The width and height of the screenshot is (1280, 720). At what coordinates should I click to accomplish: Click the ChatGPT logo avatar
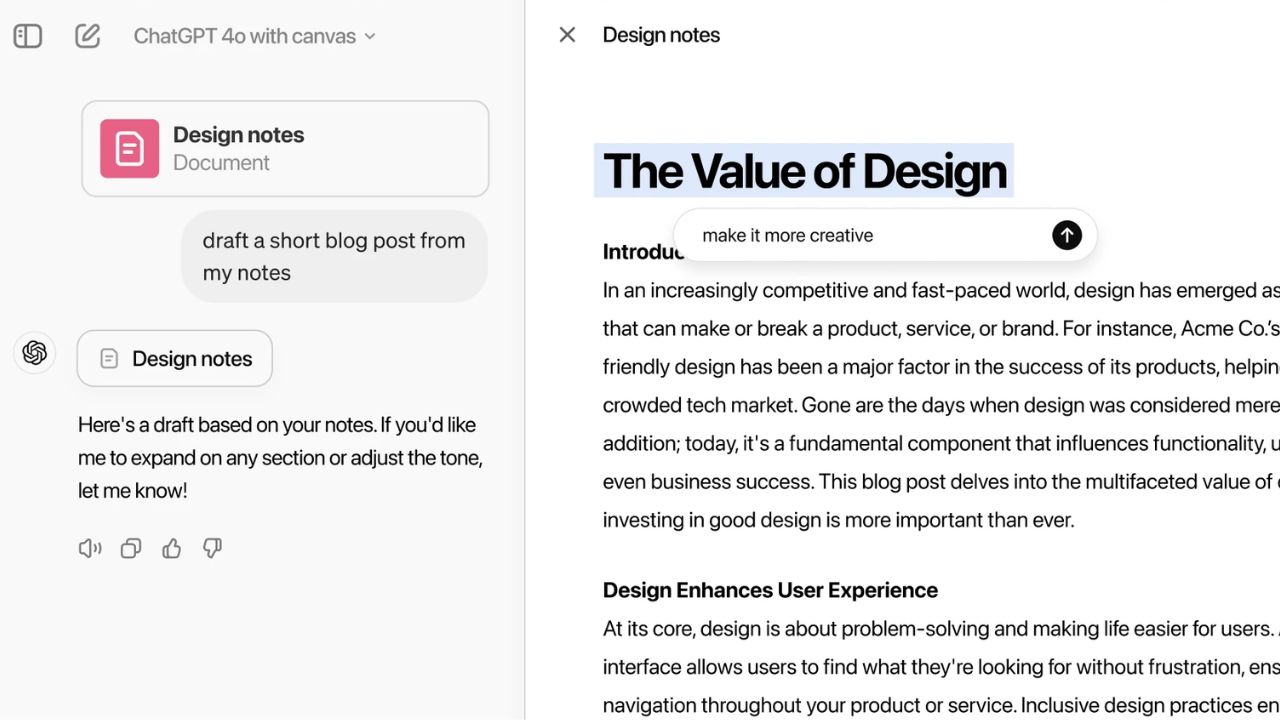point(35,353)
